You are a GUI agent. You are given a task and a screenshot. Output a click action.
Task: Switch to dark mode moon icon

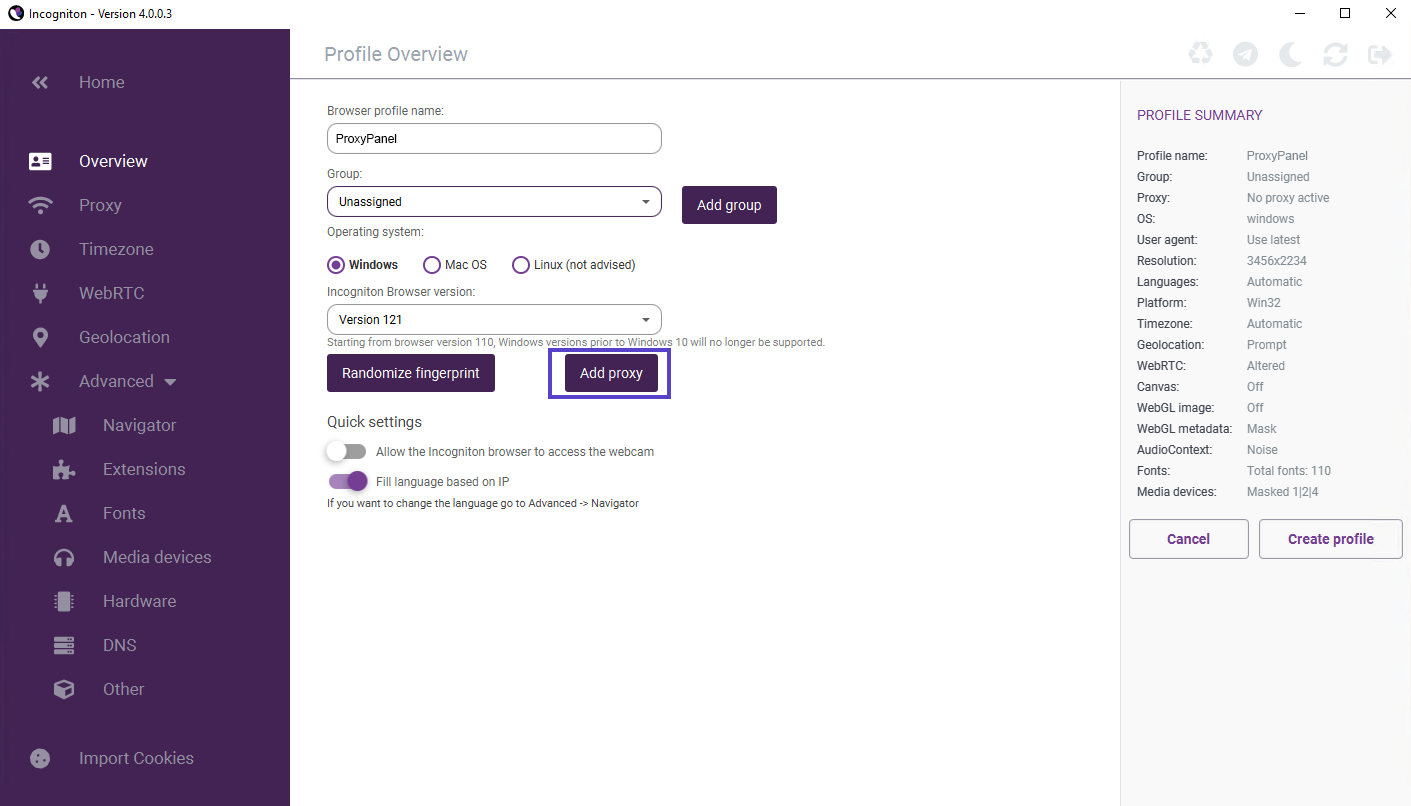click(1290, 54)
